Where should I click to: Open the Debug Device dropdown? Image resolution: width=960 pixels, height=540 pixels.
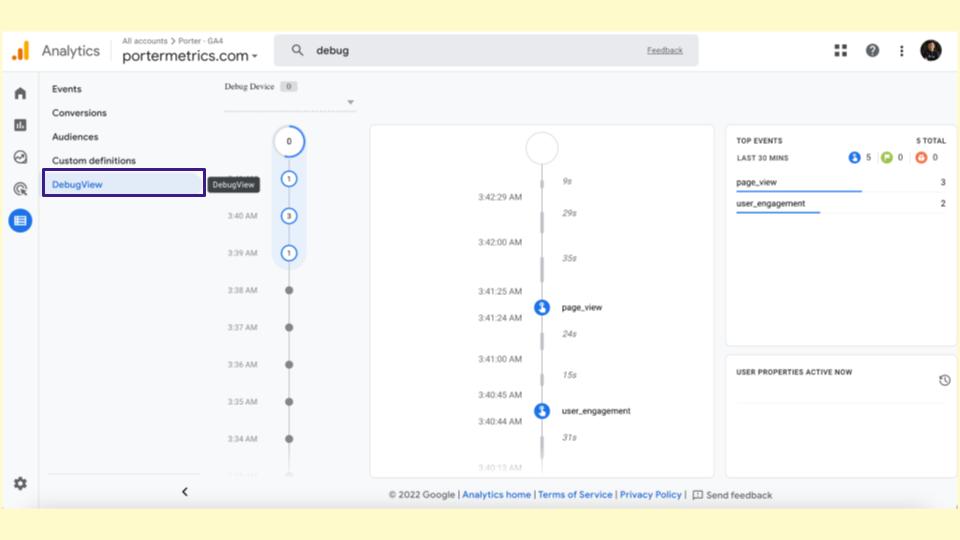point(290,102)
